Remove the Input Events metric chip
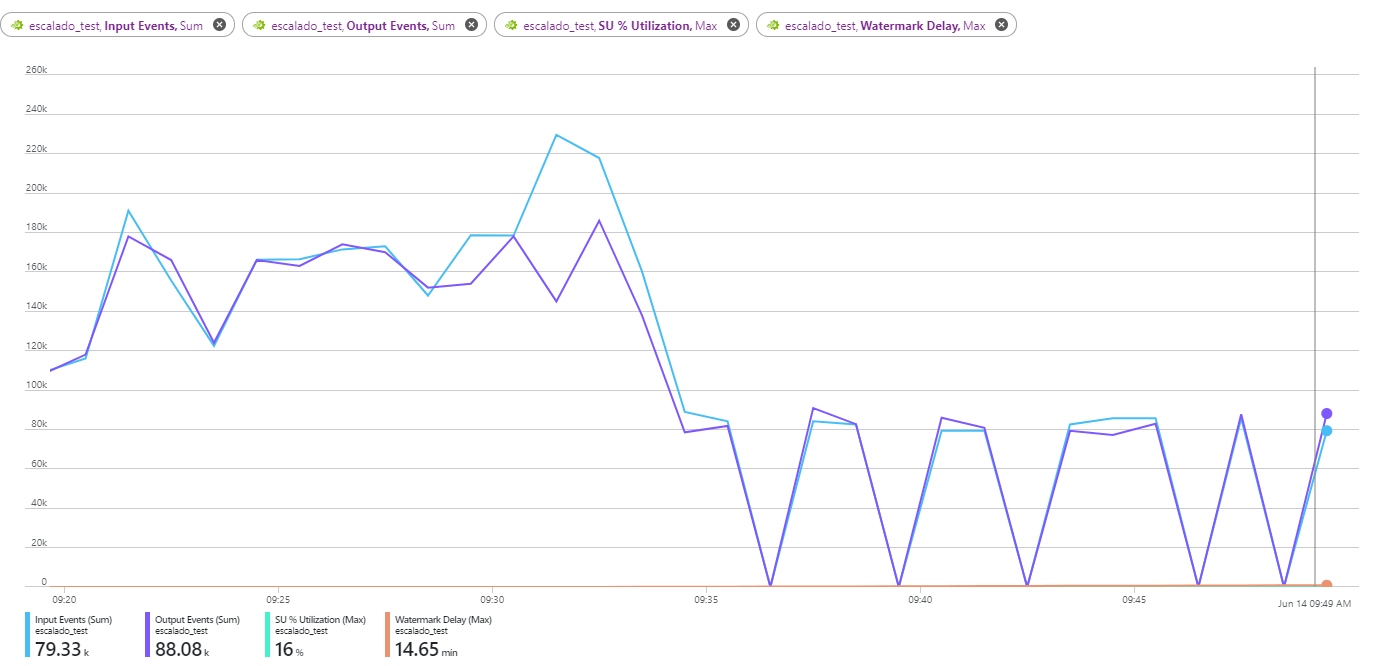The height and width of the screenshot is (666, 1382). coord(220,25)
